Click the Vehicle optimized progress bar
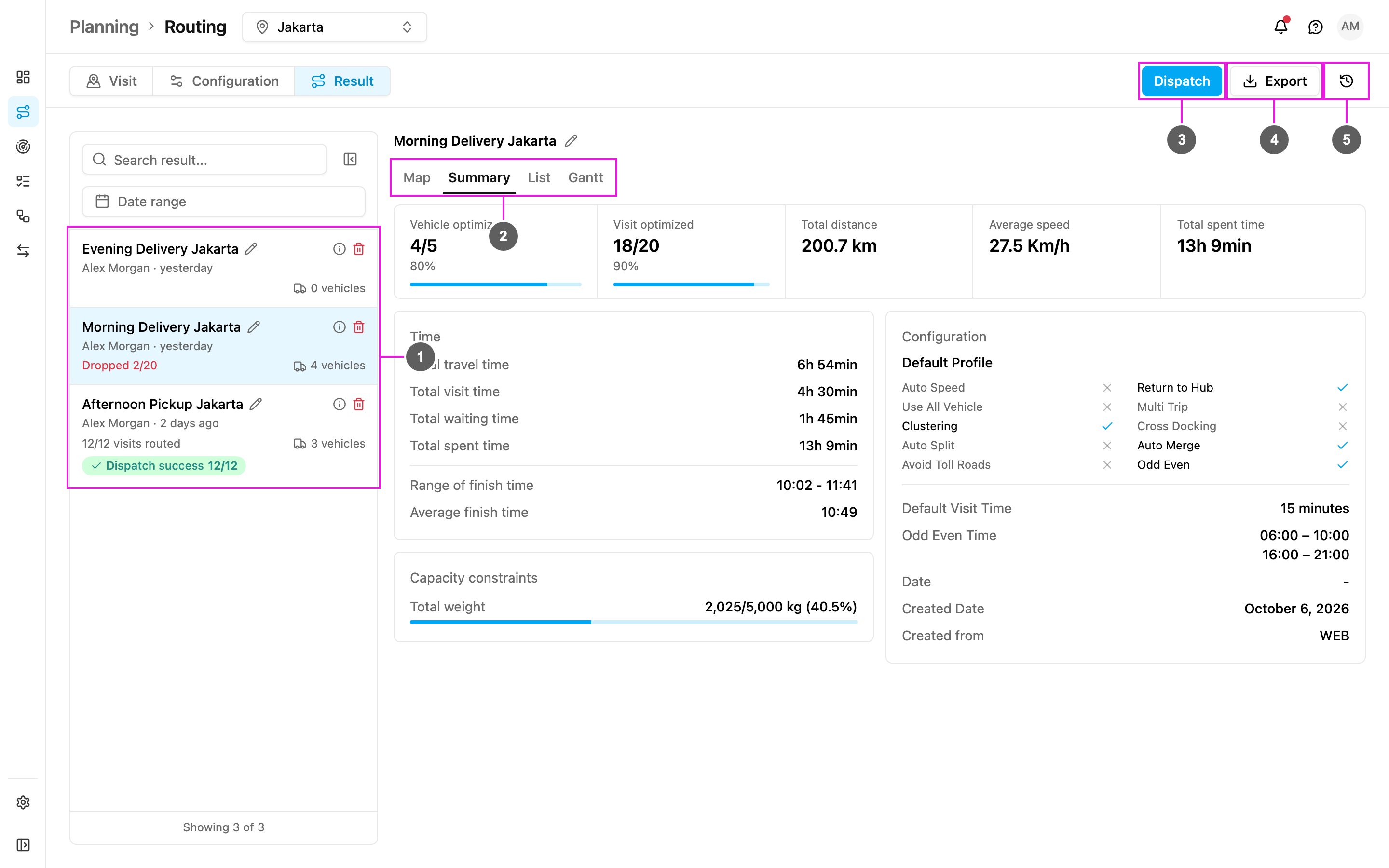1389x868 pixels. tap(495, 284)
